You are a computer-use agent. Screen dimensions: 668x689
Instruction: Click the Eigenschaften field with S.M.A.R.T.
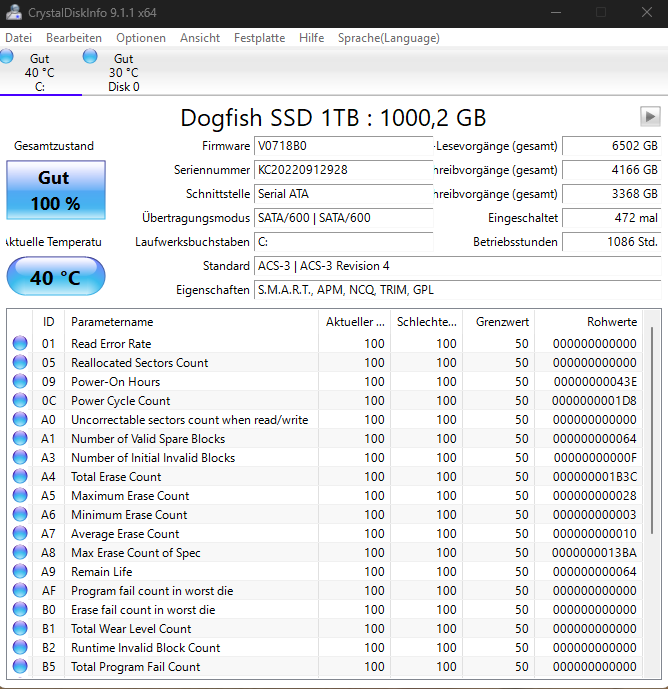tap(457, 290)
